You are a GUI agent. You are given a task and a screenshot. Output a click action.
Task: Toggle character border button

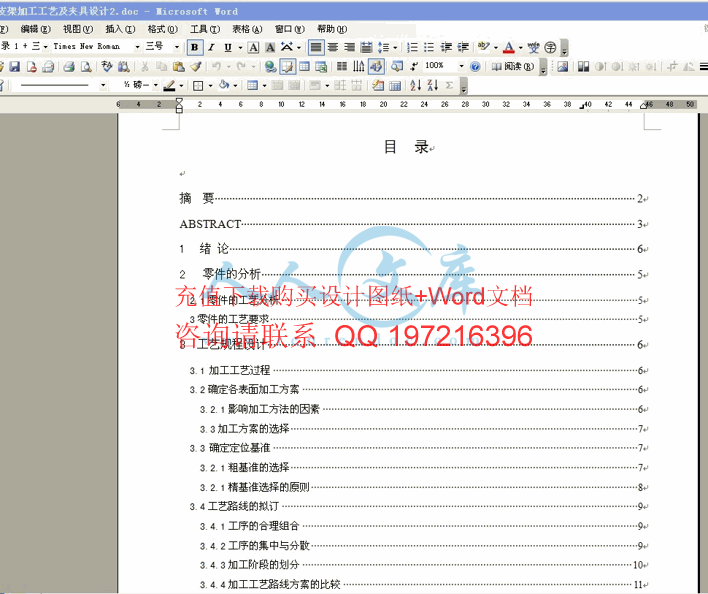(x=254, y=47)
